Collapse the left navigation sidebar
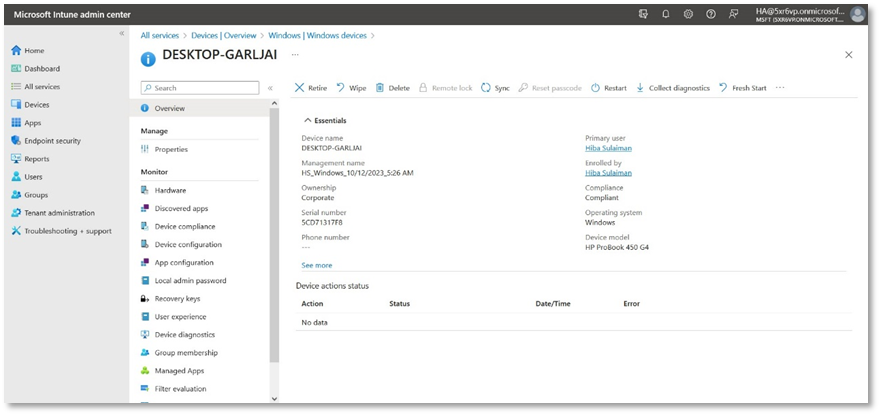 point(122,33)
